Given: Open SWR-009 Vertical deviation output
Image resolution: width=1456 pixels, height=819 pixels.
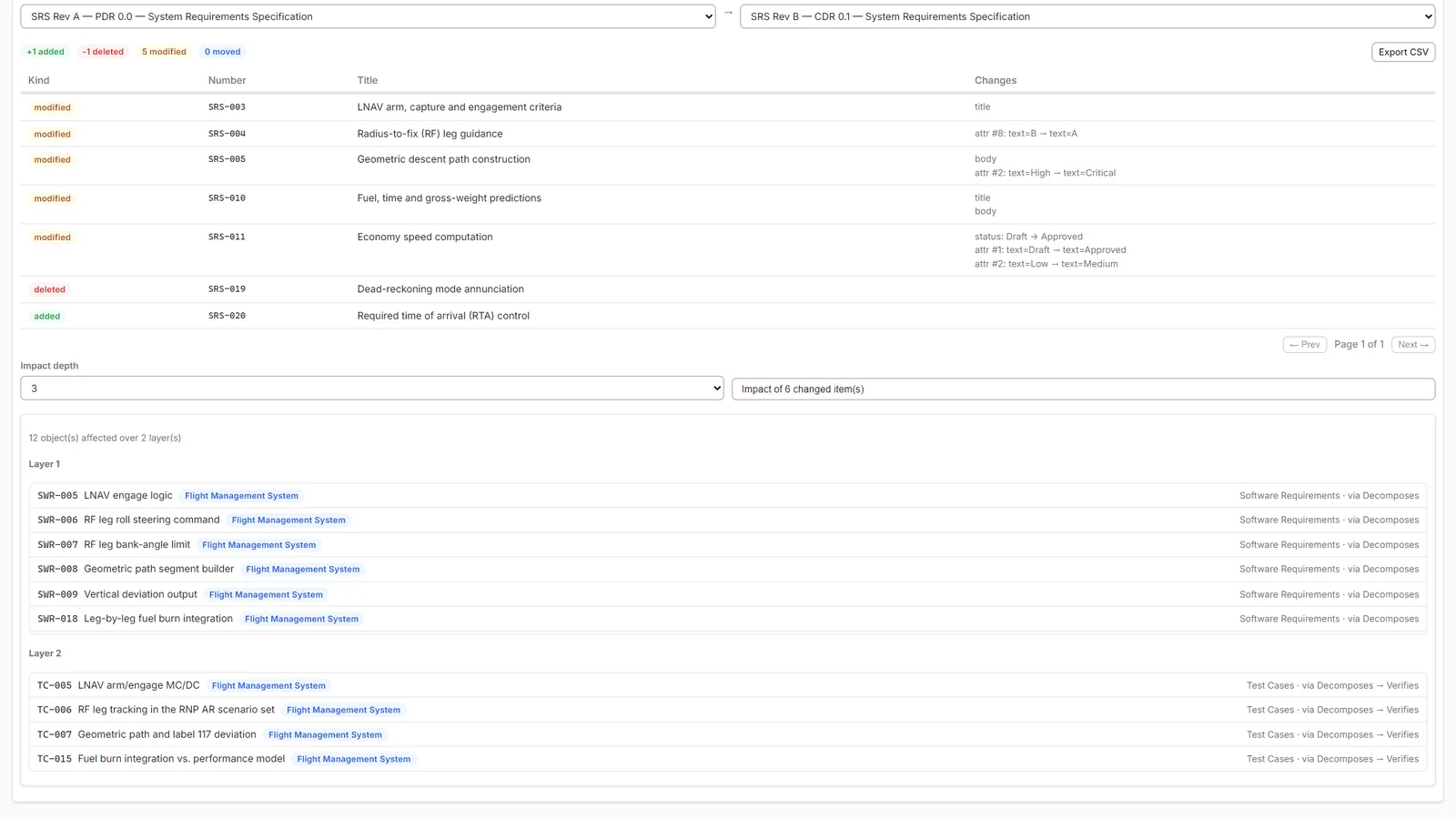Looking at the screenshot, I should [x=728, y=594].
